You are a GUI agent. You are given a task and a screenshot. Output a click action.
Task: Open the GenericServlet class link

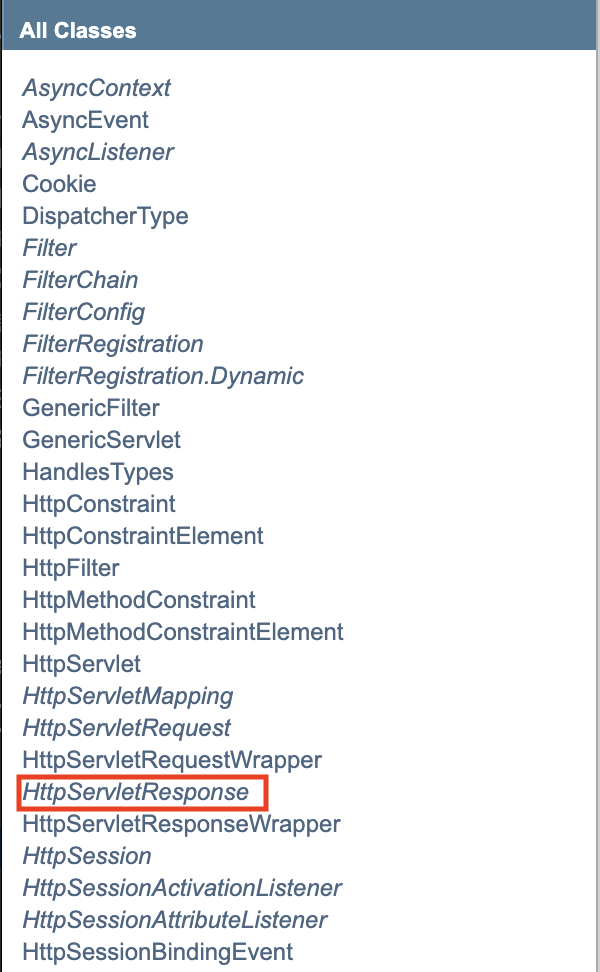click(101, 440)
